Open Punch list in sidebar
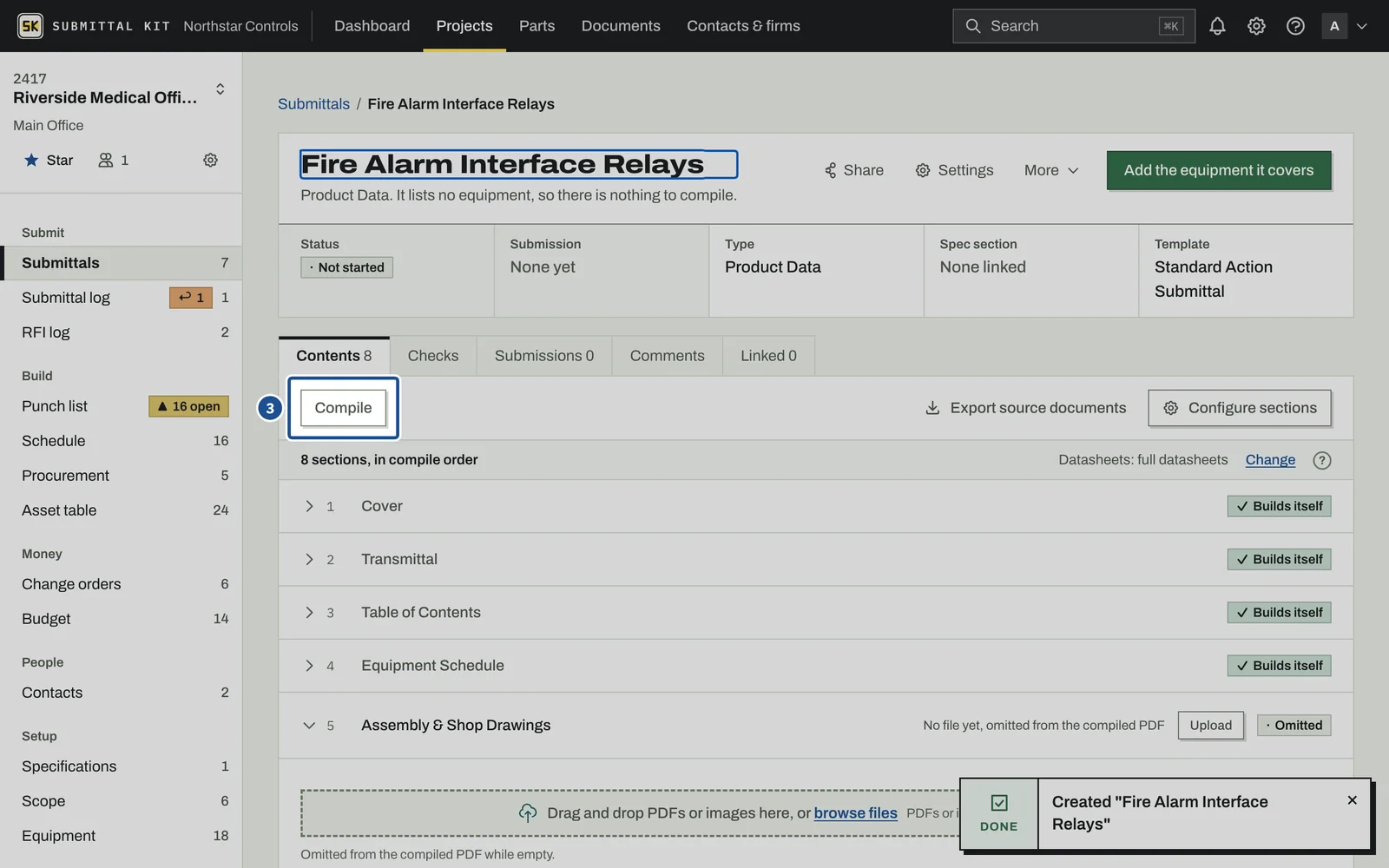The height and width of the screenshot is (868, 1389). pos(121,406)
